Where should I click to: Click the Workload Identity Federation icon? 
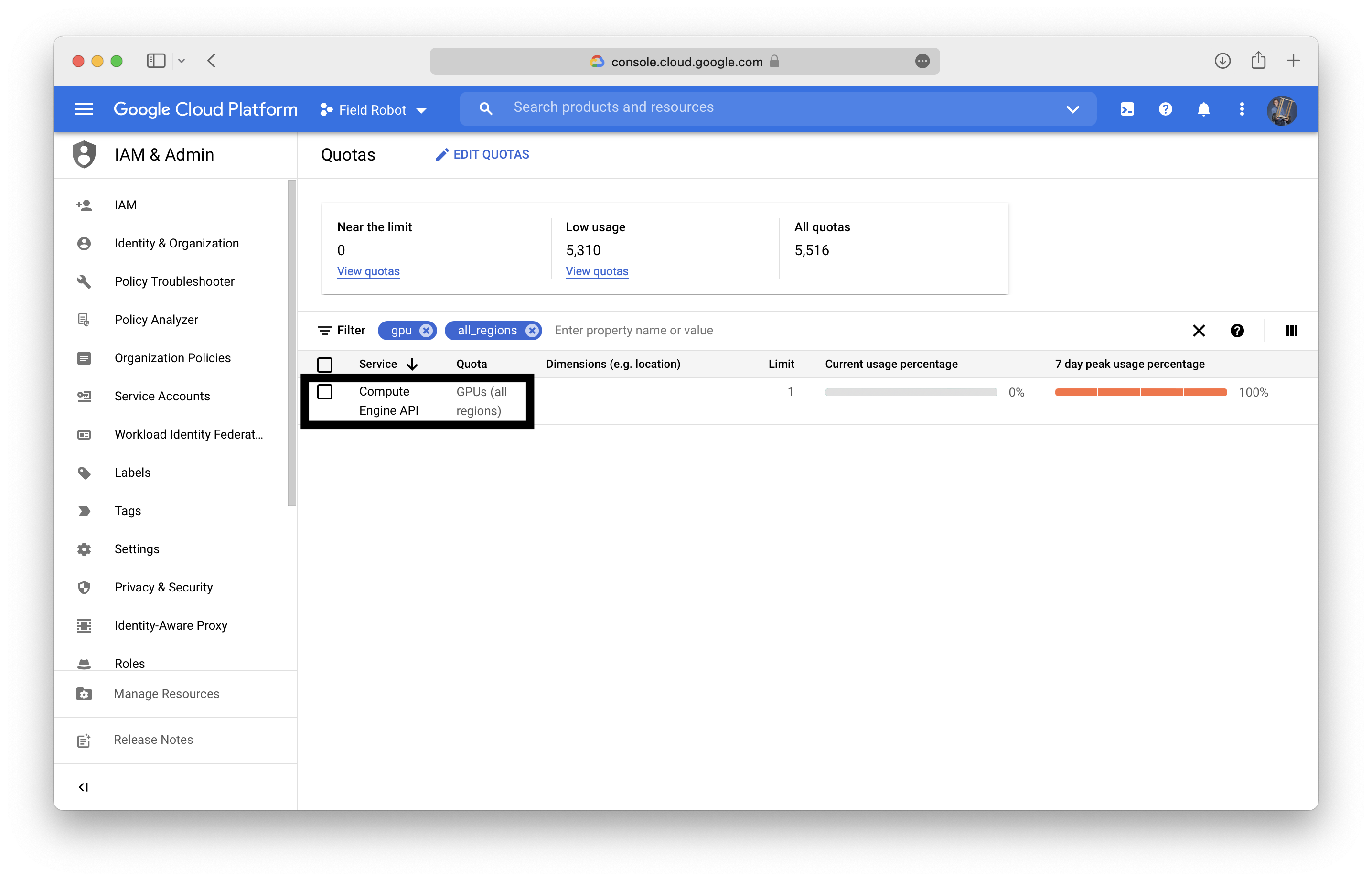point(84,435)
